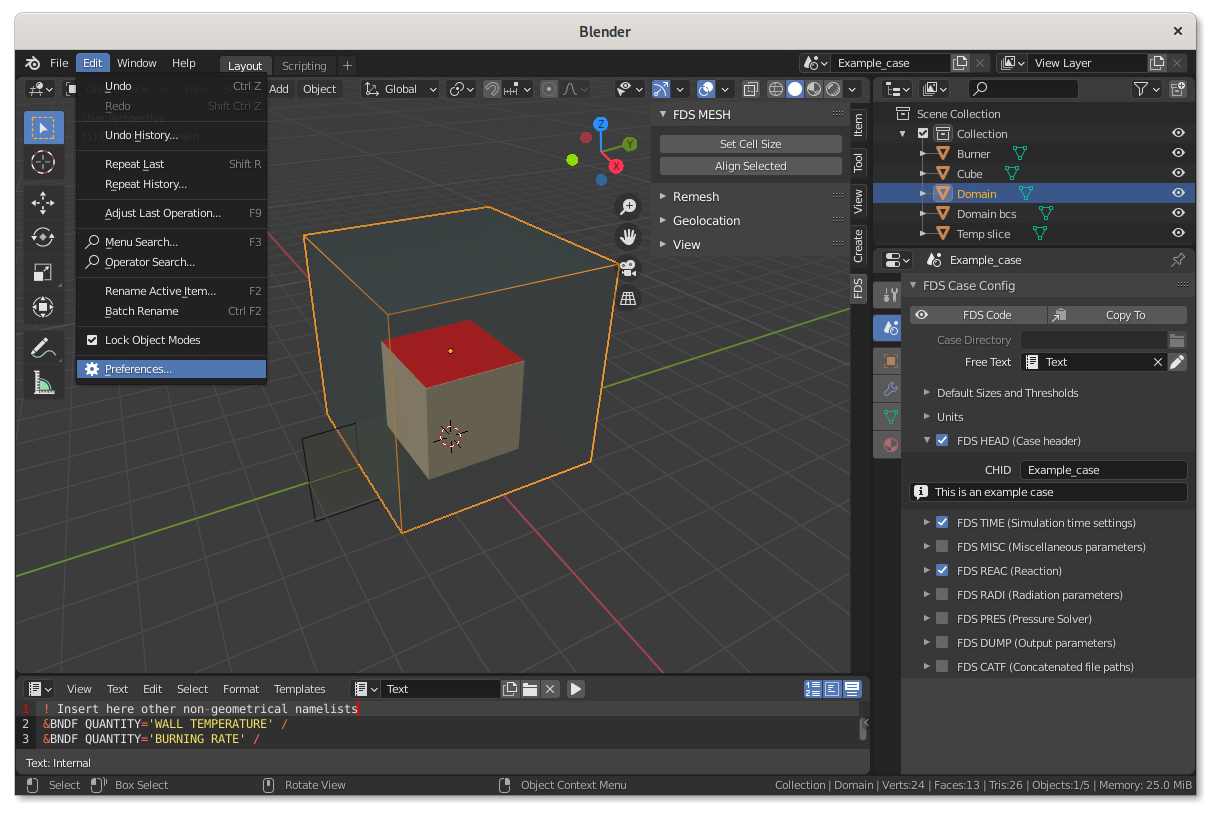Click the Blender logo menu icon
This screenshot has height=814, width=1215.
tap(34, 63)
